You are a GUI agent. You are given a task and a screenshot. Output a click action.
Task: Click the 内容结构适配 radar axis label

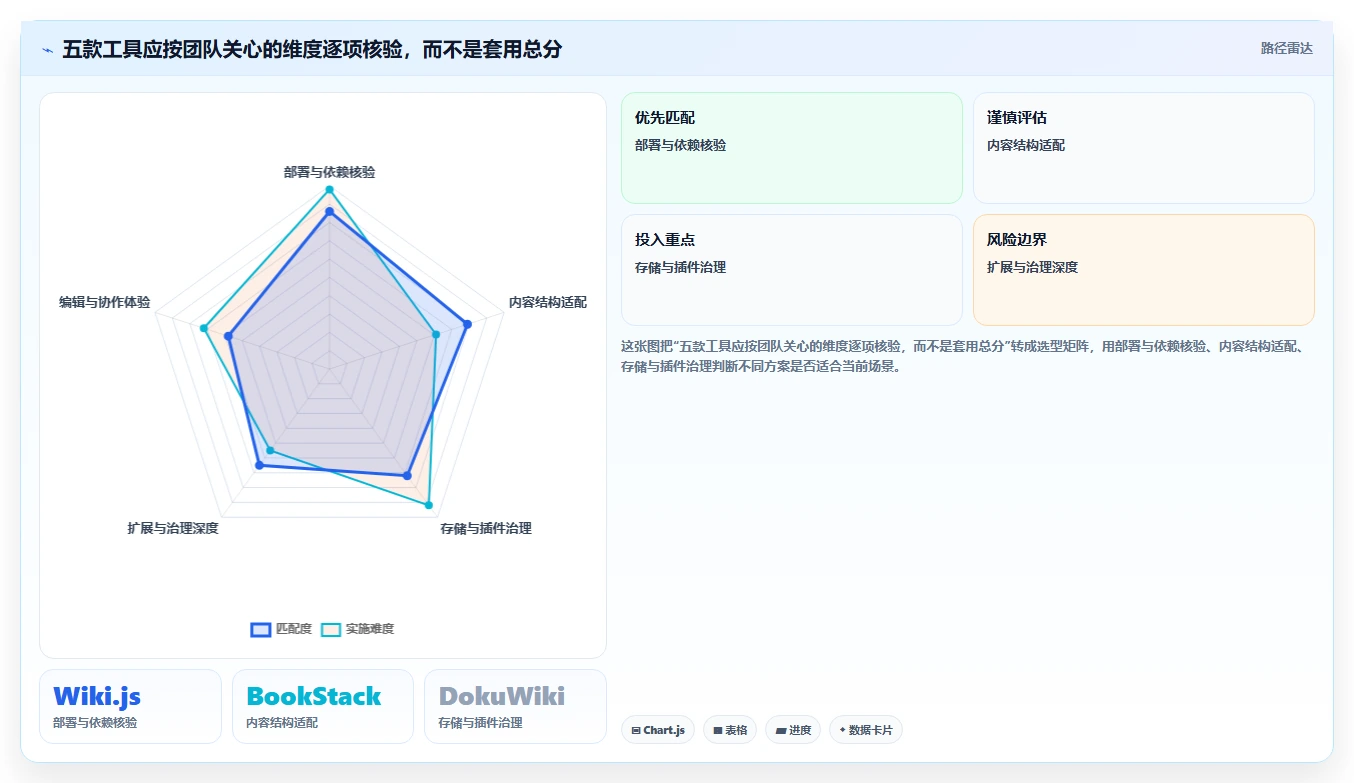pos(547,302)
